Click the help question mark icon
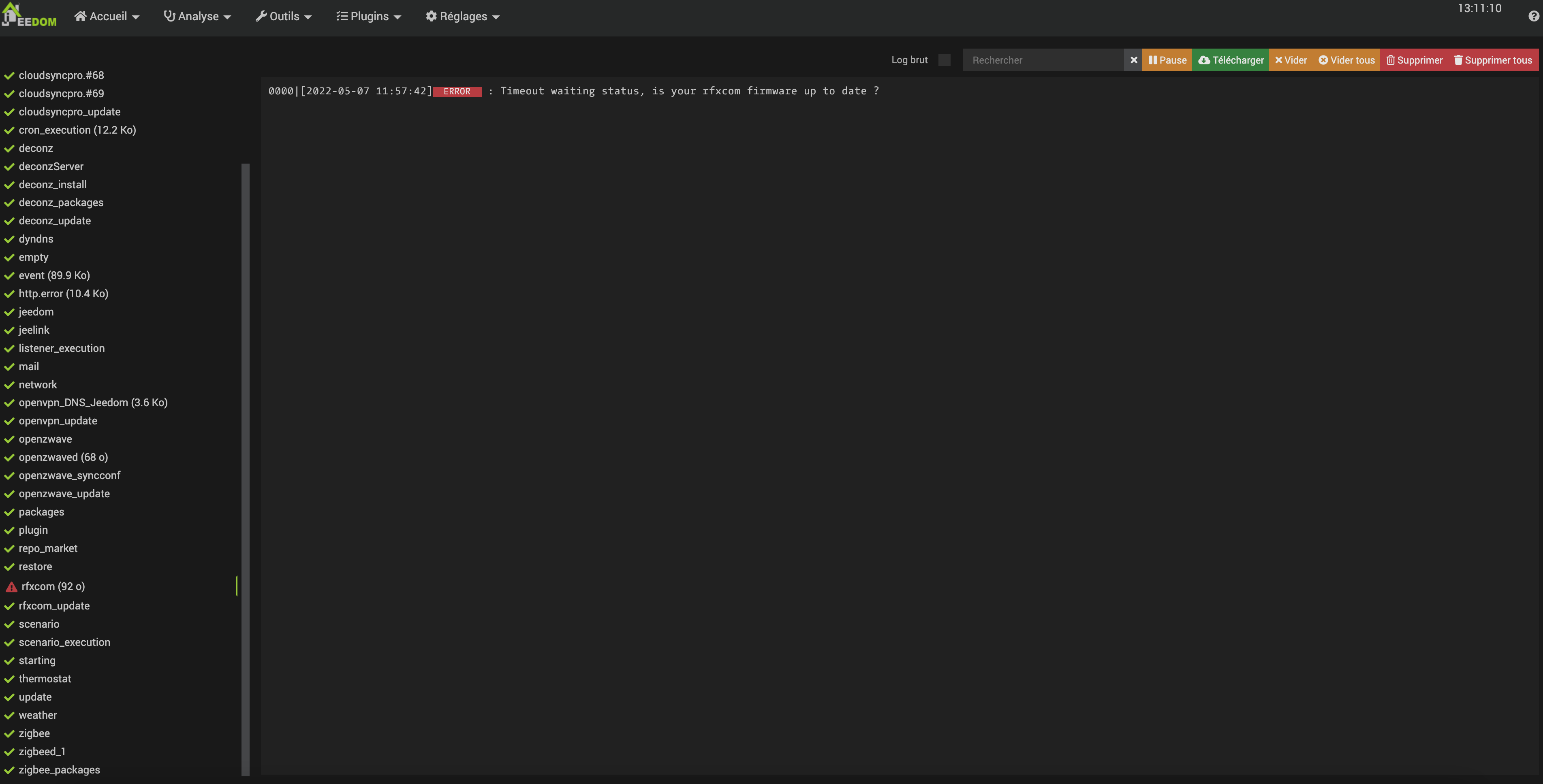The height and width of the screenshot is (784, 1543). [1533, 17]
